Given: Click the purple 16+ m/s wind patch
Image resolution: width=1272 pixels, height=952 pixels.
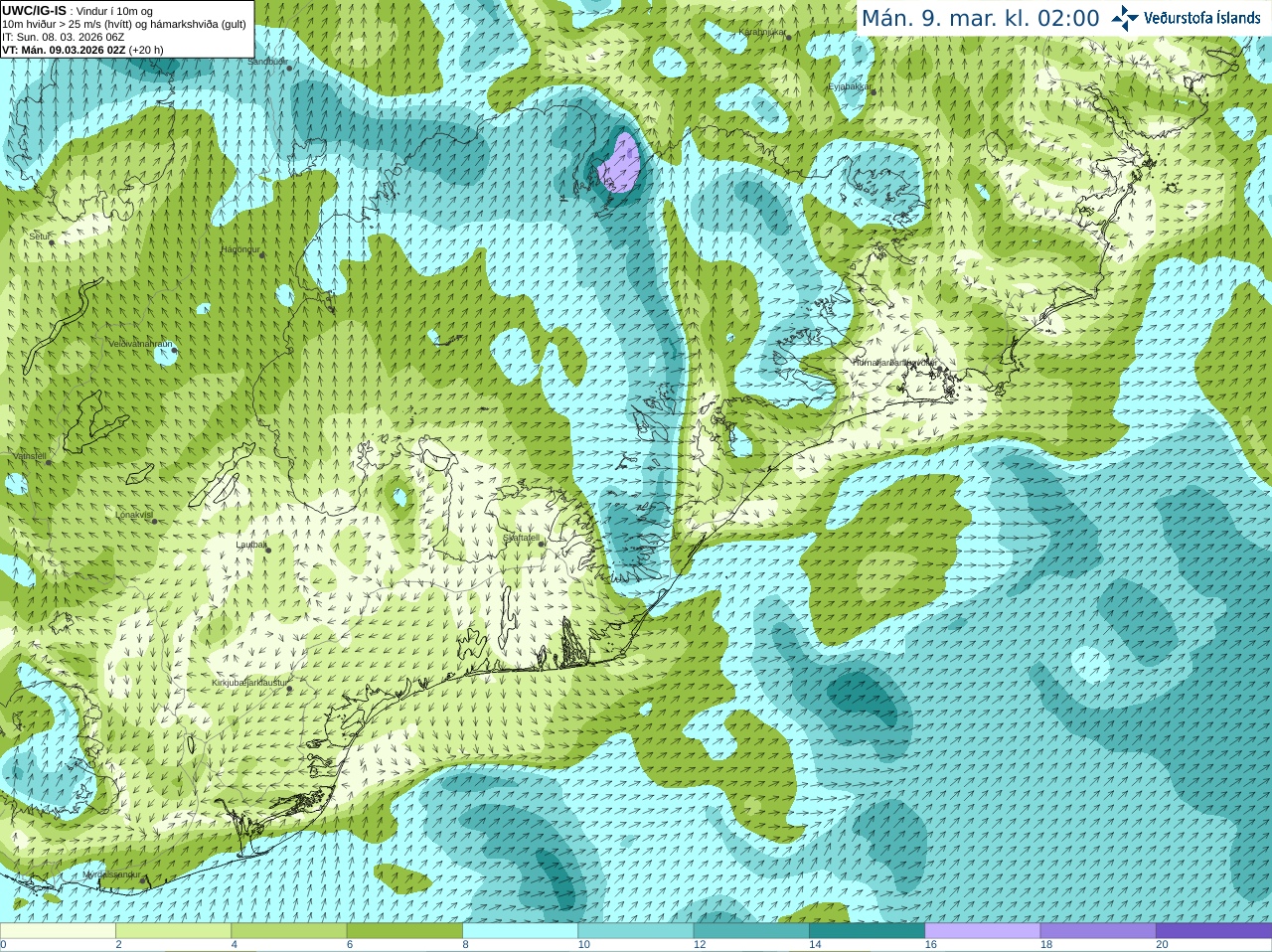Looking at the screenshot, I should 620,164.
